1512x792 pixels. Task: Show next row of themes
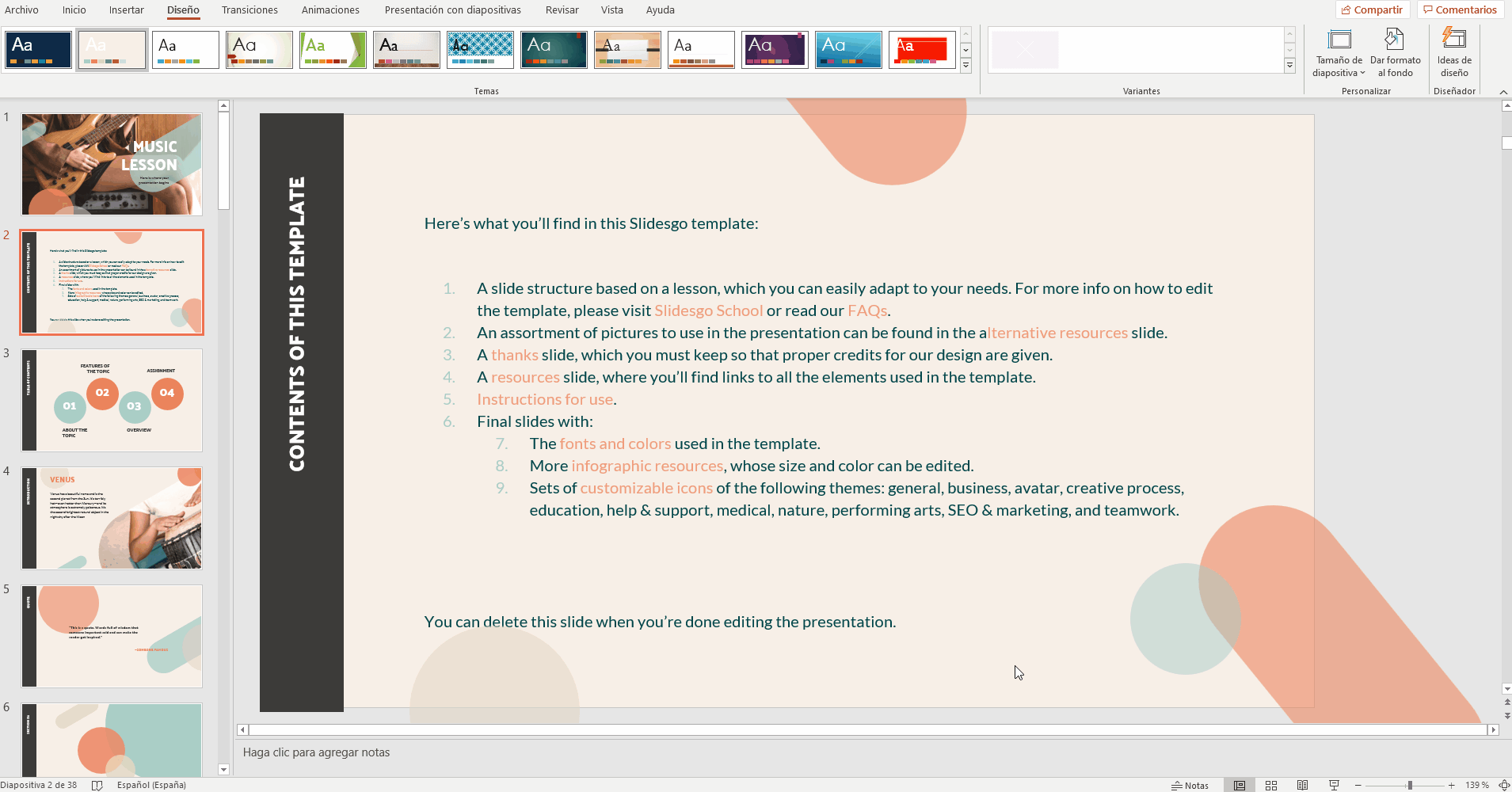click(965, 50)
